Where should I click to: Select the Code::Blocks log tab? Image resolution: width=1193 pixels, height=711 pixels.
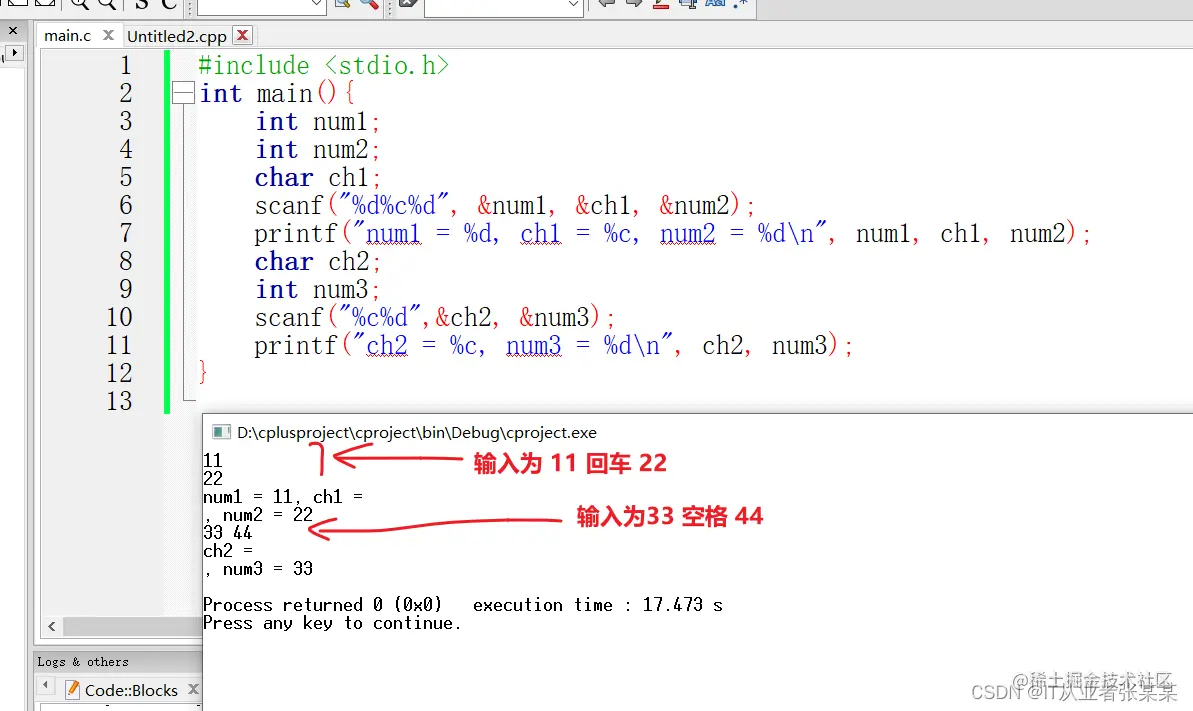click(x=131, y=690)
